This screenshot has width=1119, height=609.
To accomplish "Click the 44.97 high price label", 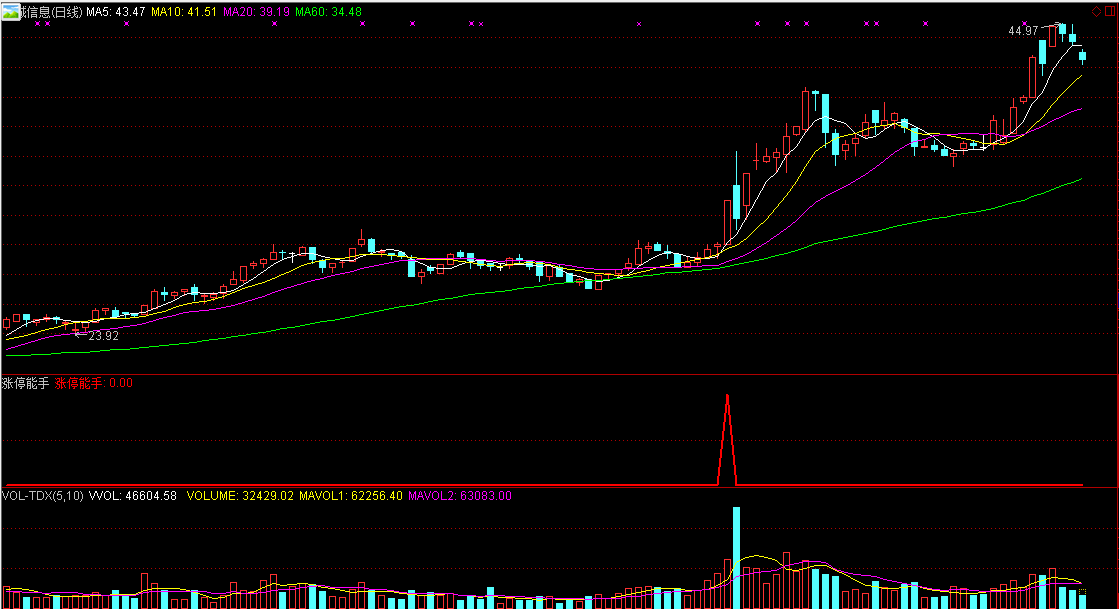I will coord(1023,31).
